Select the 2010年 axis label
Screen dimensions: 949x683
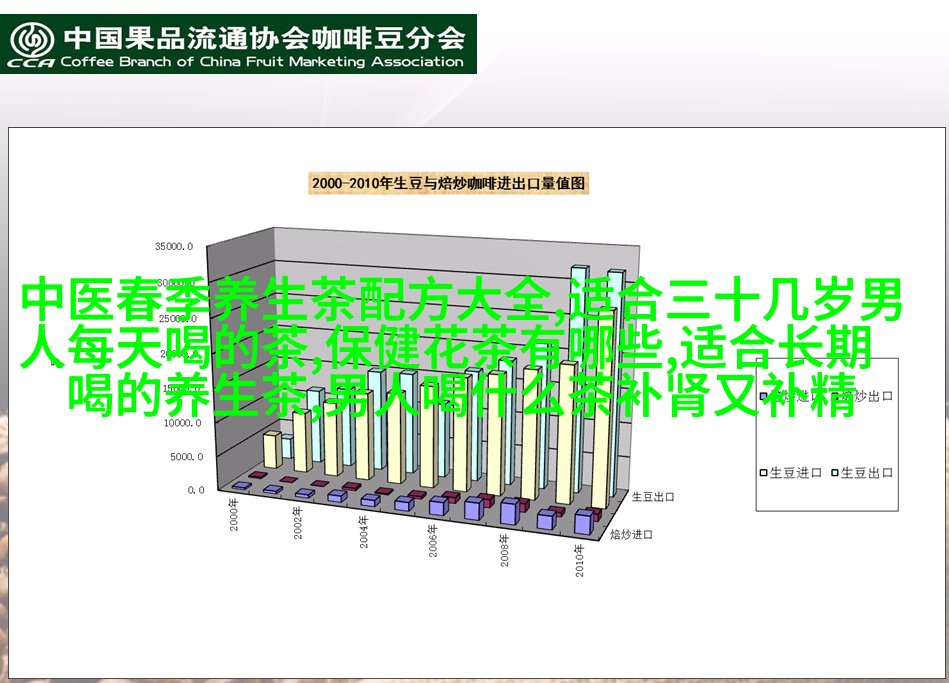(x=580, y=560)
